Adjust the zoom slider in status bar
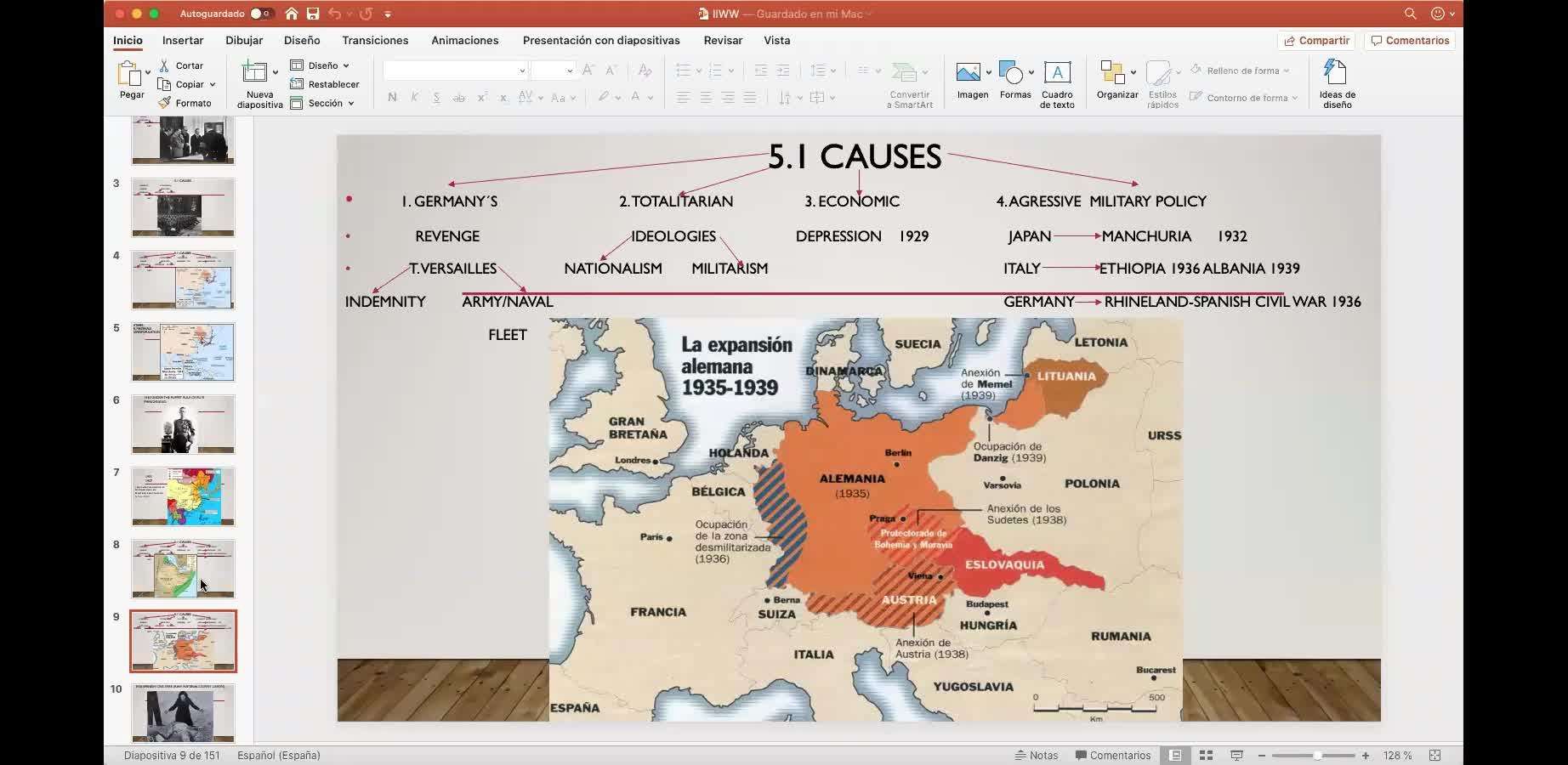This screenshot has height=765, width=1568. tap(1316, 755)
